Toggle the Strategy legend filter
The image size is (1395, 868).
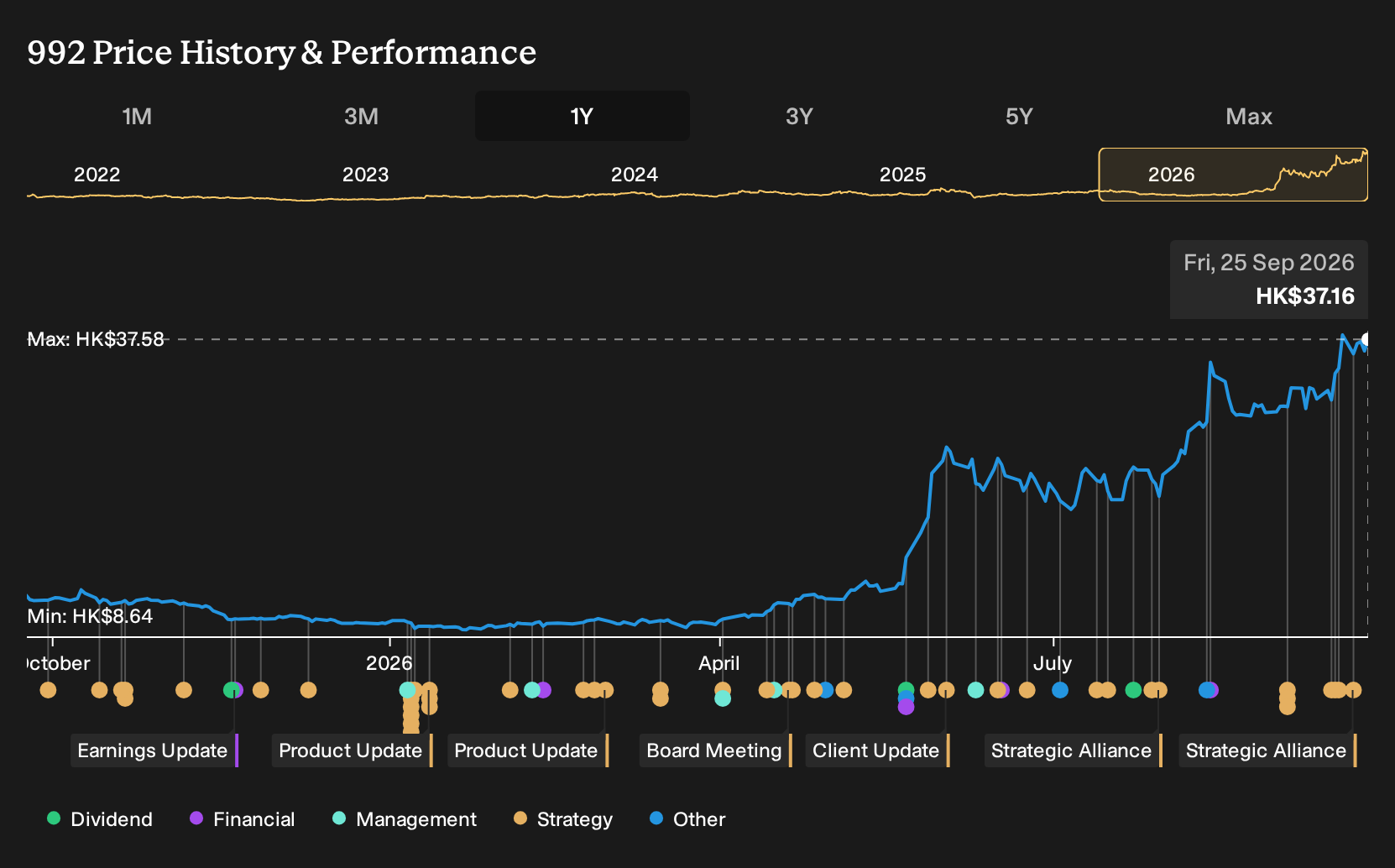click(563, 819)
